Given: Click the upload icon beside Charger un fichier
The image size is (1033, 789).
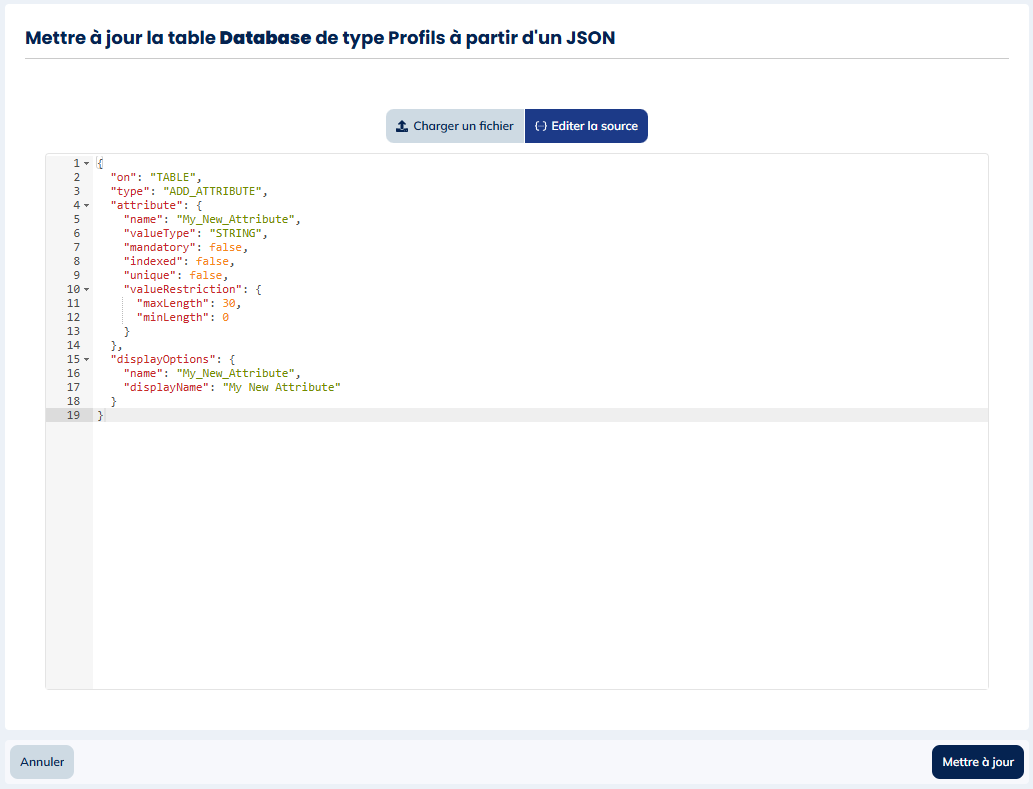Looking at the screenshot, I should 402,126.
